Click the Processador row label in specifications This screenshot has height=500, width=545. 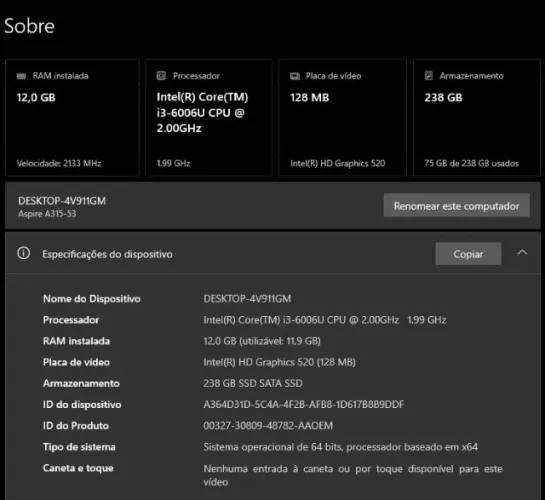tap(71, 320)
